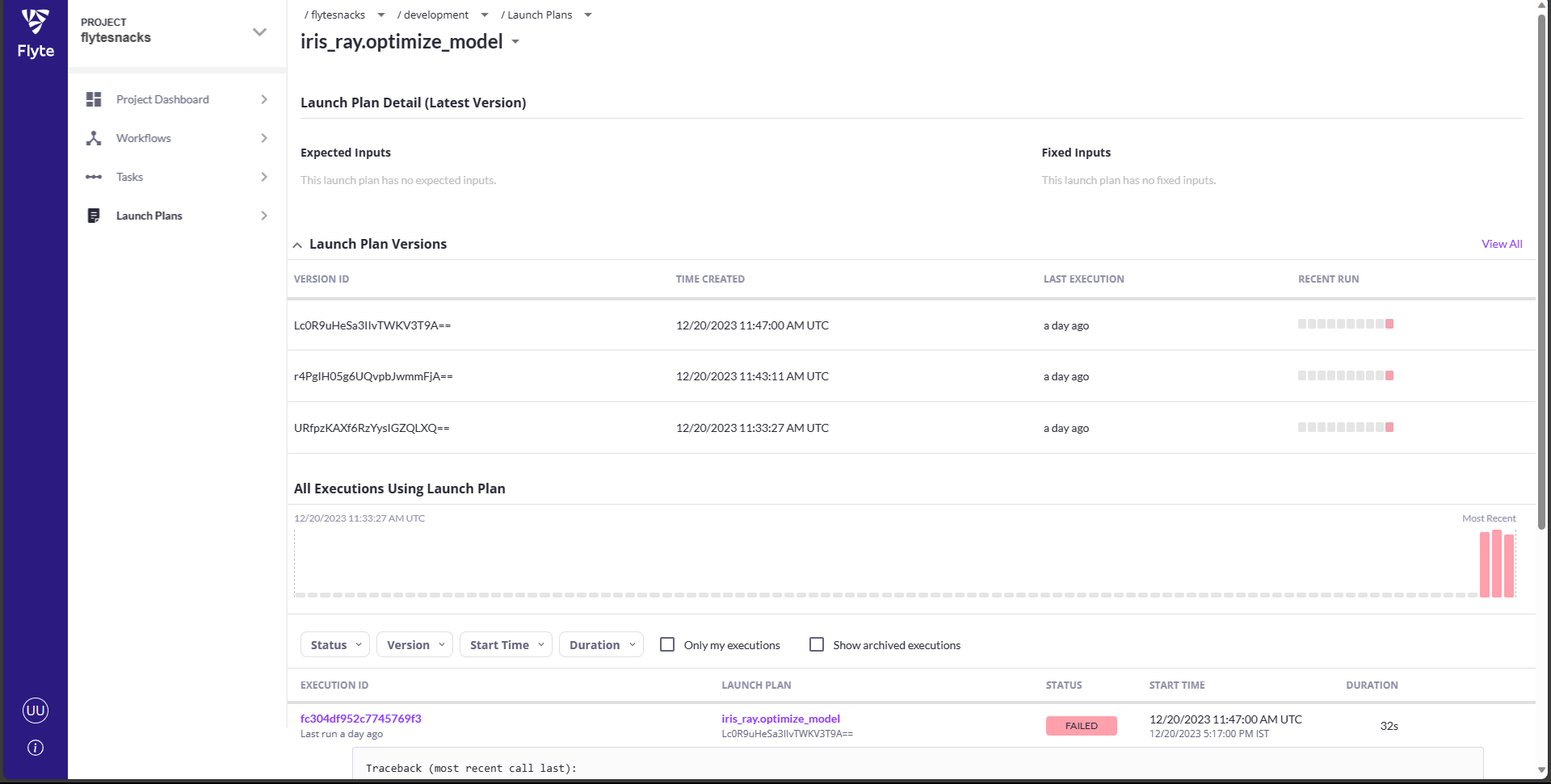Screen dimensions: 1551x784
Task: Collapse the Launch Plan Versions section
Action: click(297, 245)
